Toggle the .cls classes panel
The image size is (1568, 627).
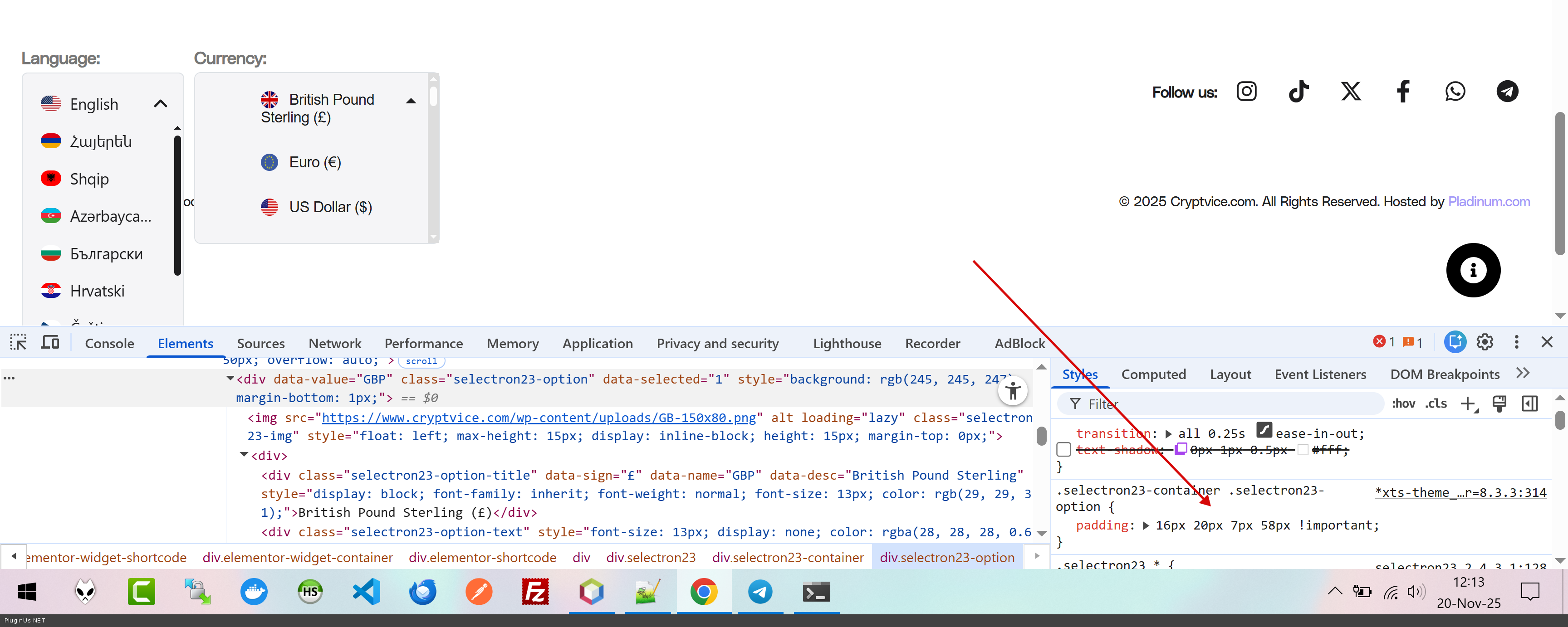(1436, 404)
